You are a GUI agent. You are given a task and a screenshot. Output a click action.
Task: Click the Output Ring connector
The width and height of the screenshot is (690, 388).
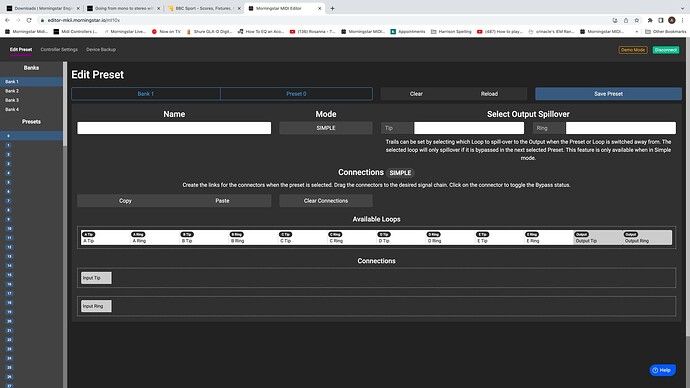(x=647, y=238)
